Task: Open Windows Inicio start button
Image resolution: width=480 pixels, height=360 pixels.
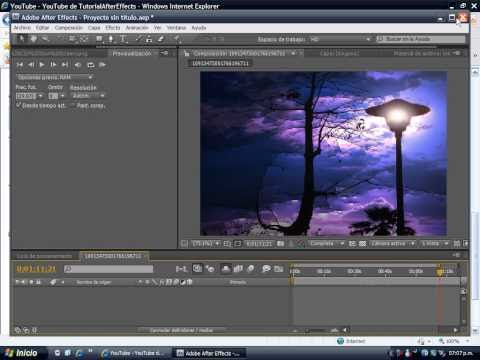Action: pos(22,353)
